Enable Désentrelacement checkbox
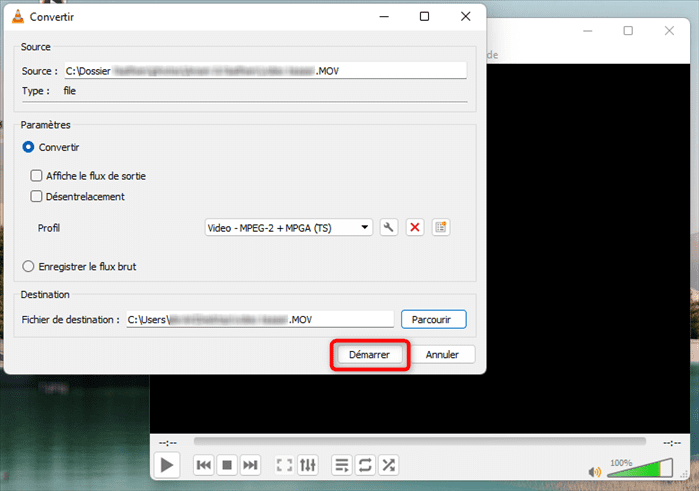Viewport: 699px width, 491px height. (36, 196)
